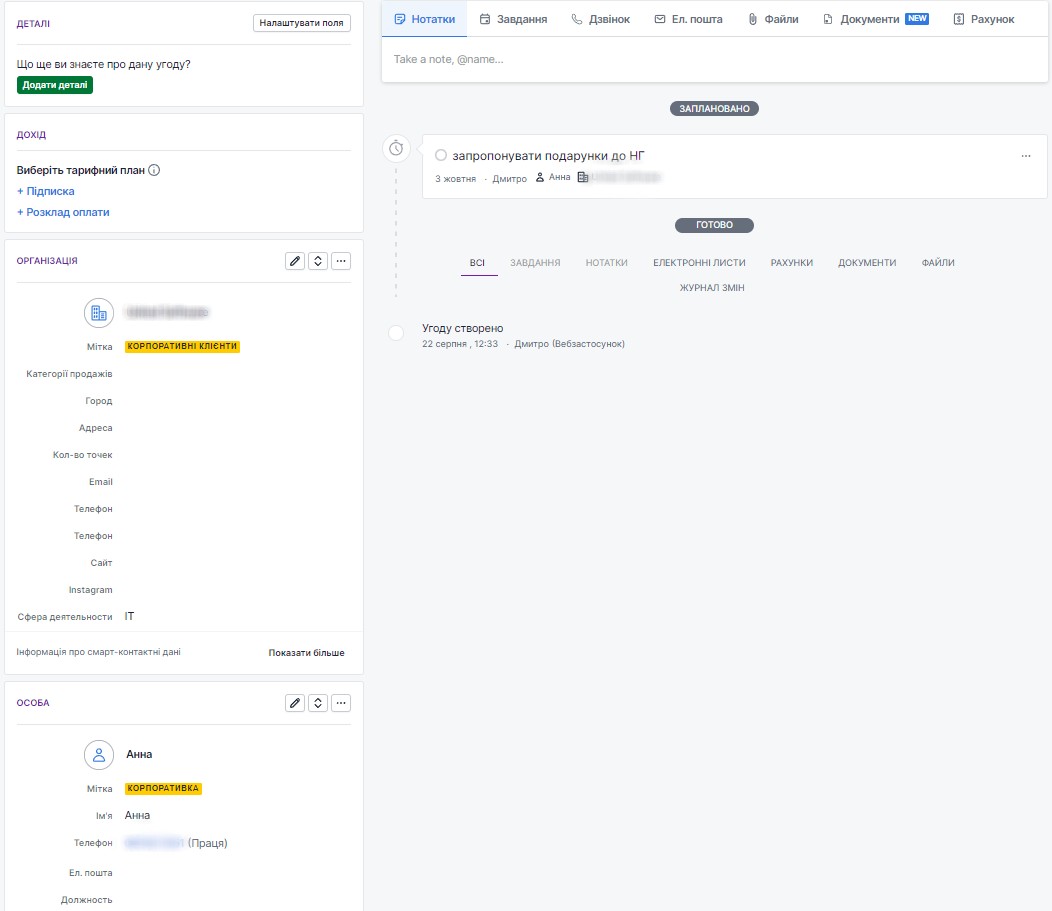Select the ВСІ history filter

coord(477,263)
